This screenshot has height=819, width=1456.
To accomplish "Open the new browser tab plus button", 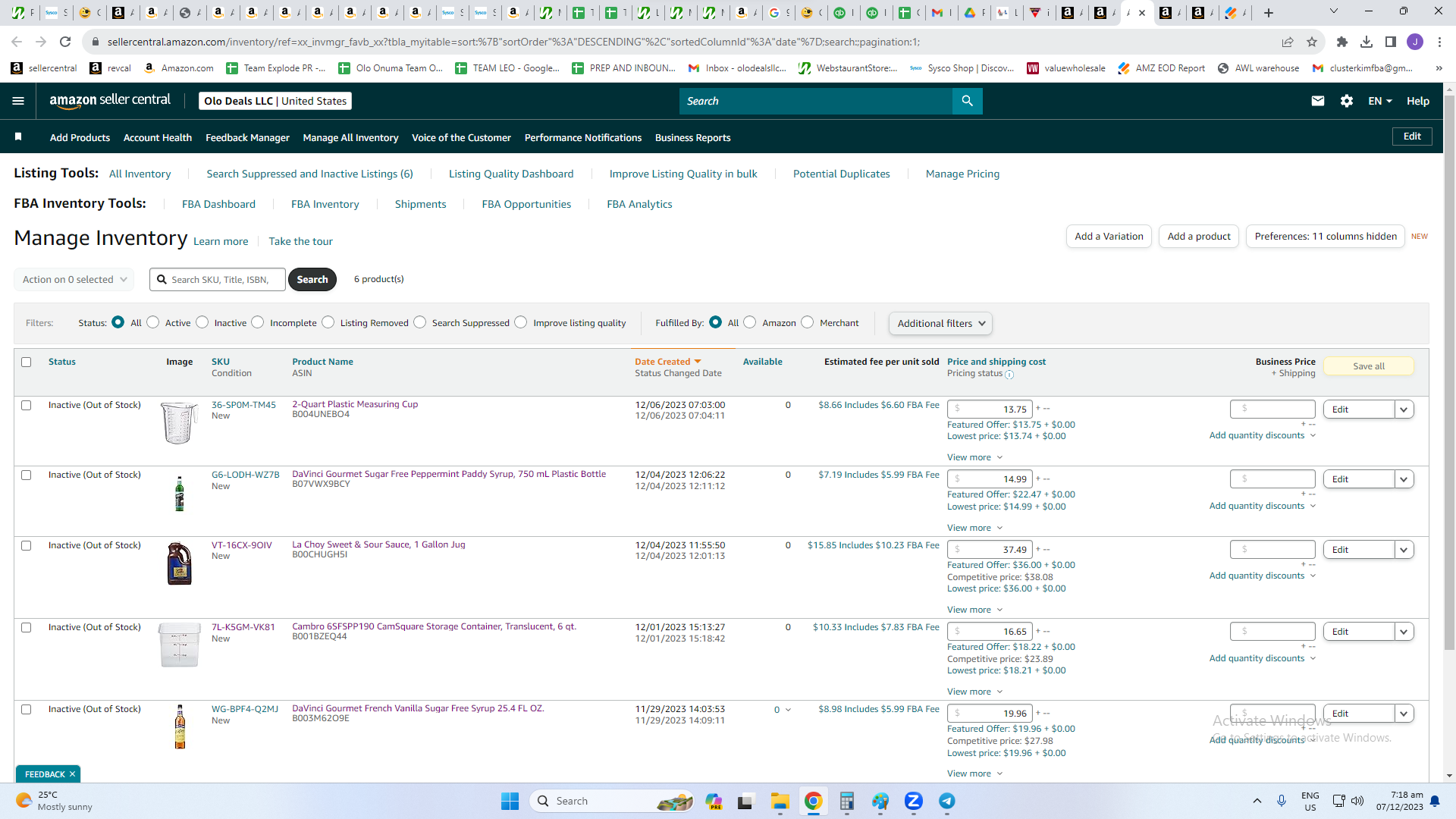I will pyautogui.click(x=1269, y=12).
